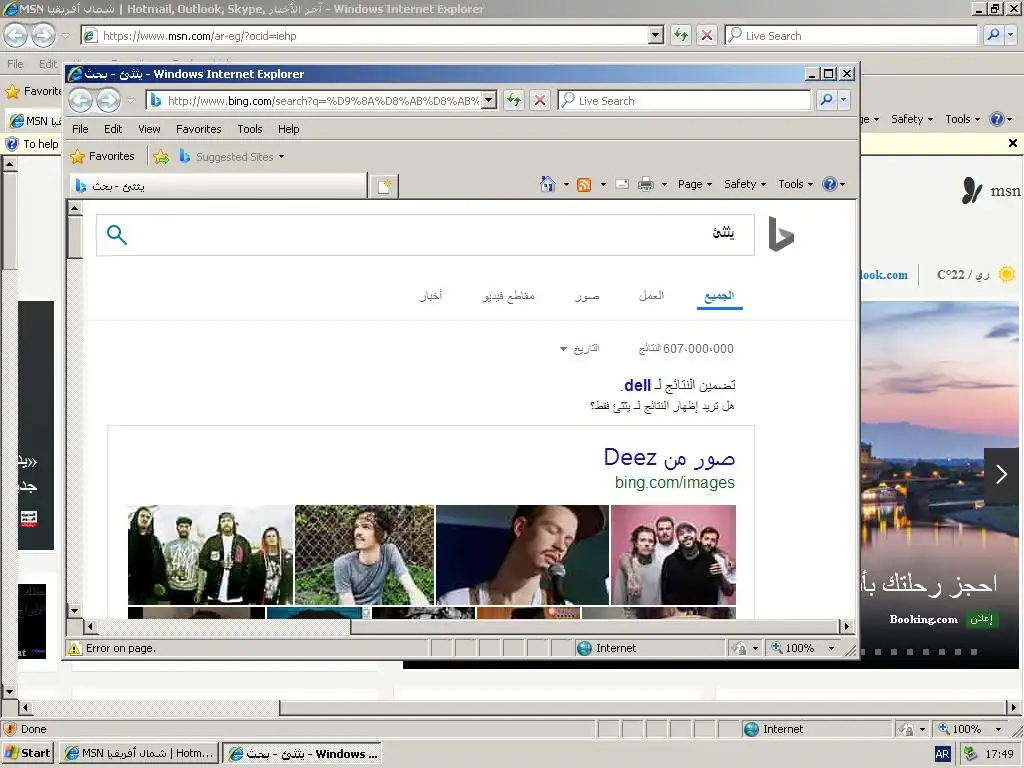
Task: Click Booking.com ad text on MSN
Action: click(923, 619)
